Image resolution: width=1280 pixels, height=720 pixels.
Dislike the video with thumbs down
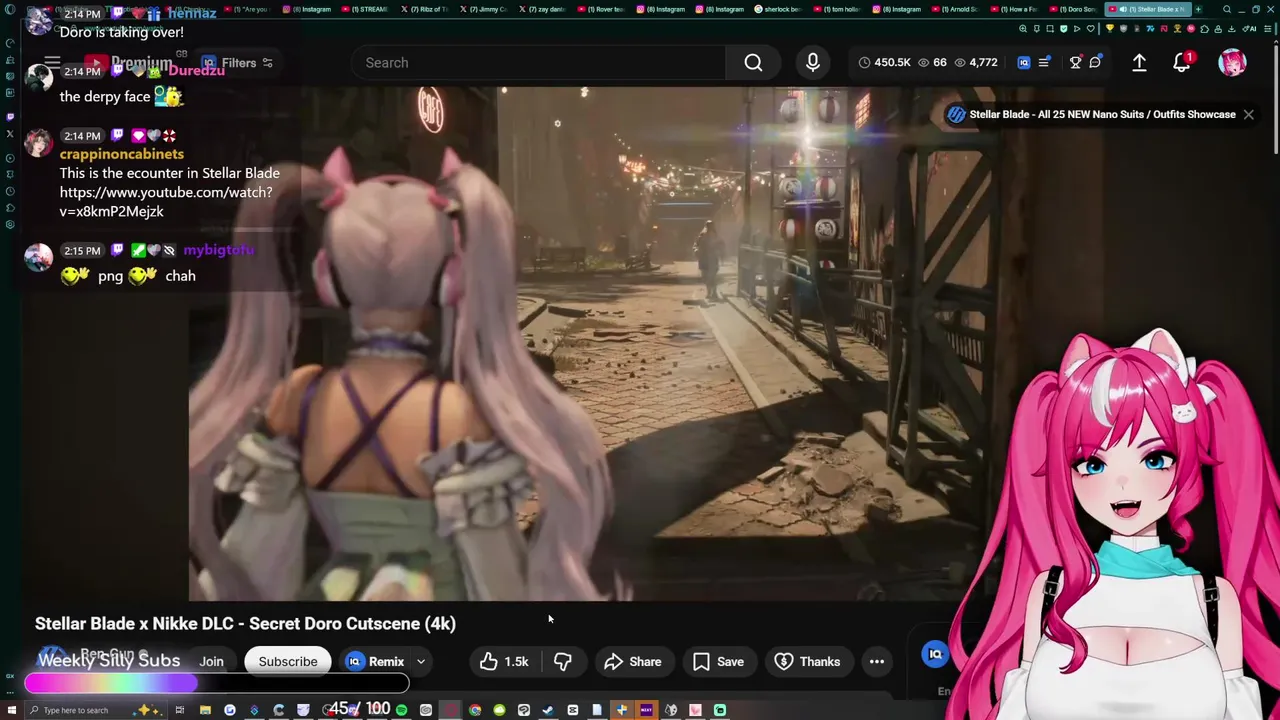[563, 661]
